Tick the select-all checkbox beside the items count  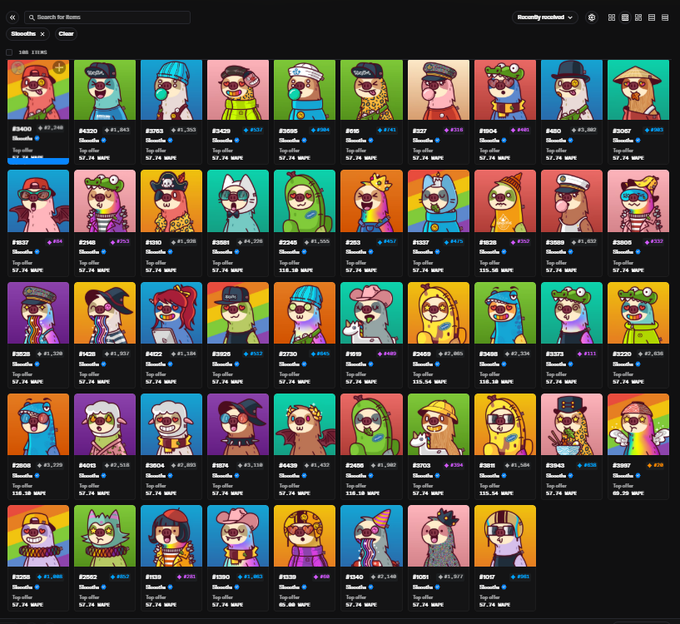click(9, 52)
